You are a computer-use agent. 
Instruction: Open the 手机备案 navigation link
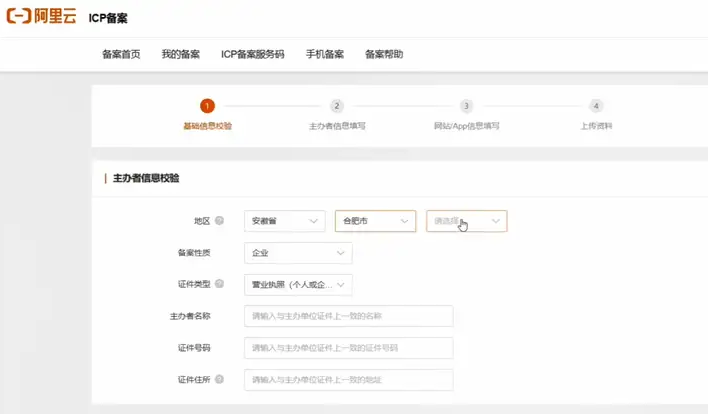(x=325, y=54)
